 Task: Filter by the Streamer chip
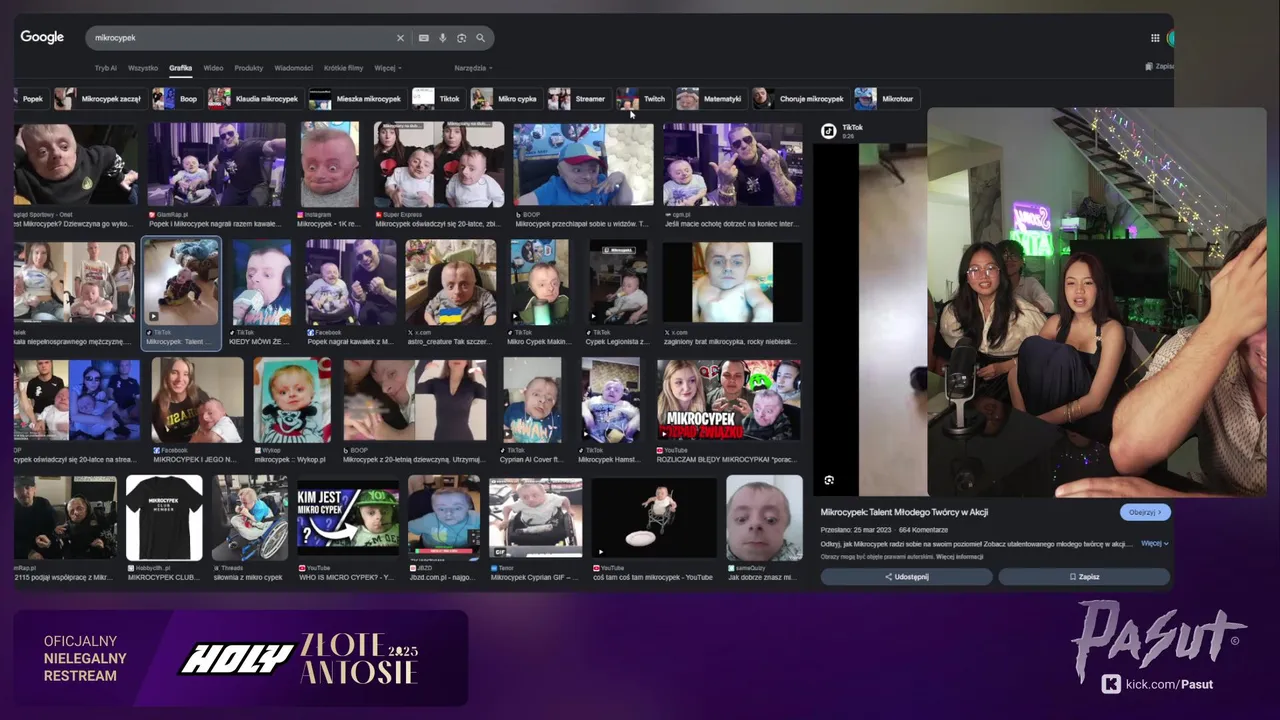coord(578,99)
